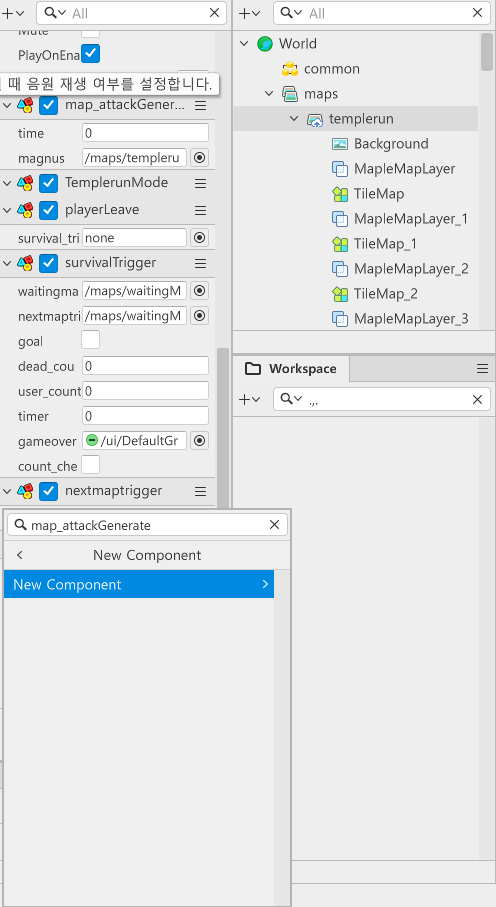
Task: Click the component search text field
Action: [148, 525]
